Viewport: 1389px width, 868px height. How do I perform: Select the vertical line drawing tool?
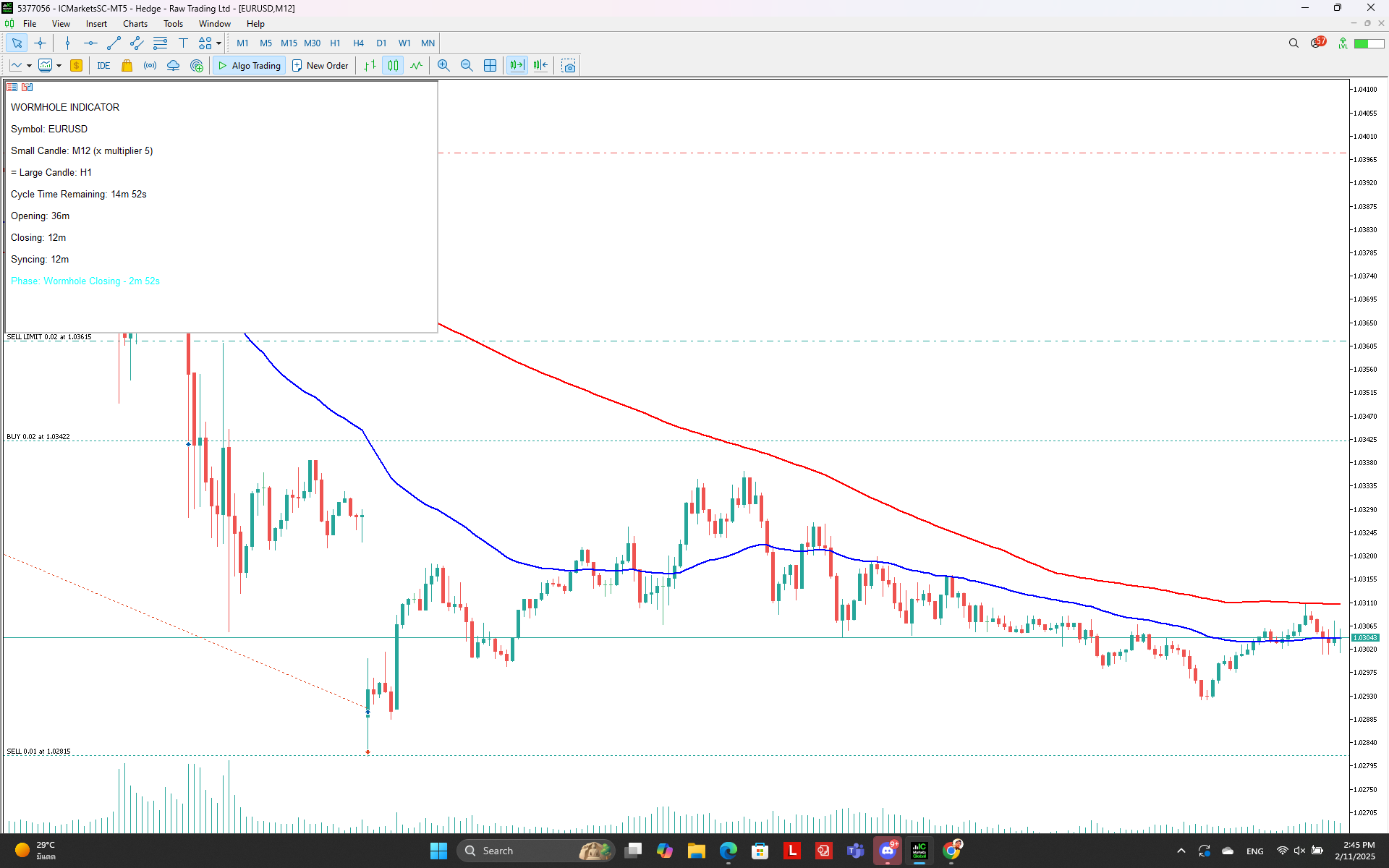click(x=67, y=43)
